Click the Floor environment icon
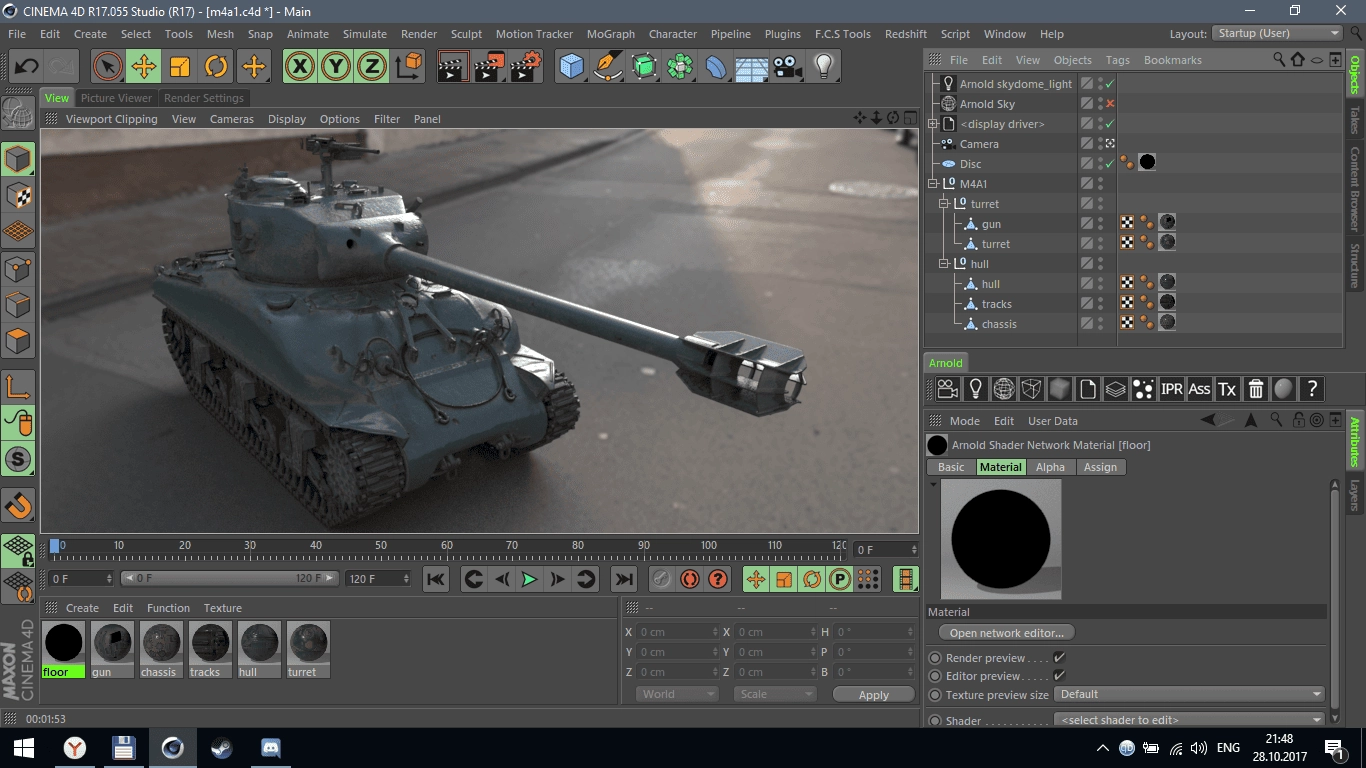 coord(752,67)
